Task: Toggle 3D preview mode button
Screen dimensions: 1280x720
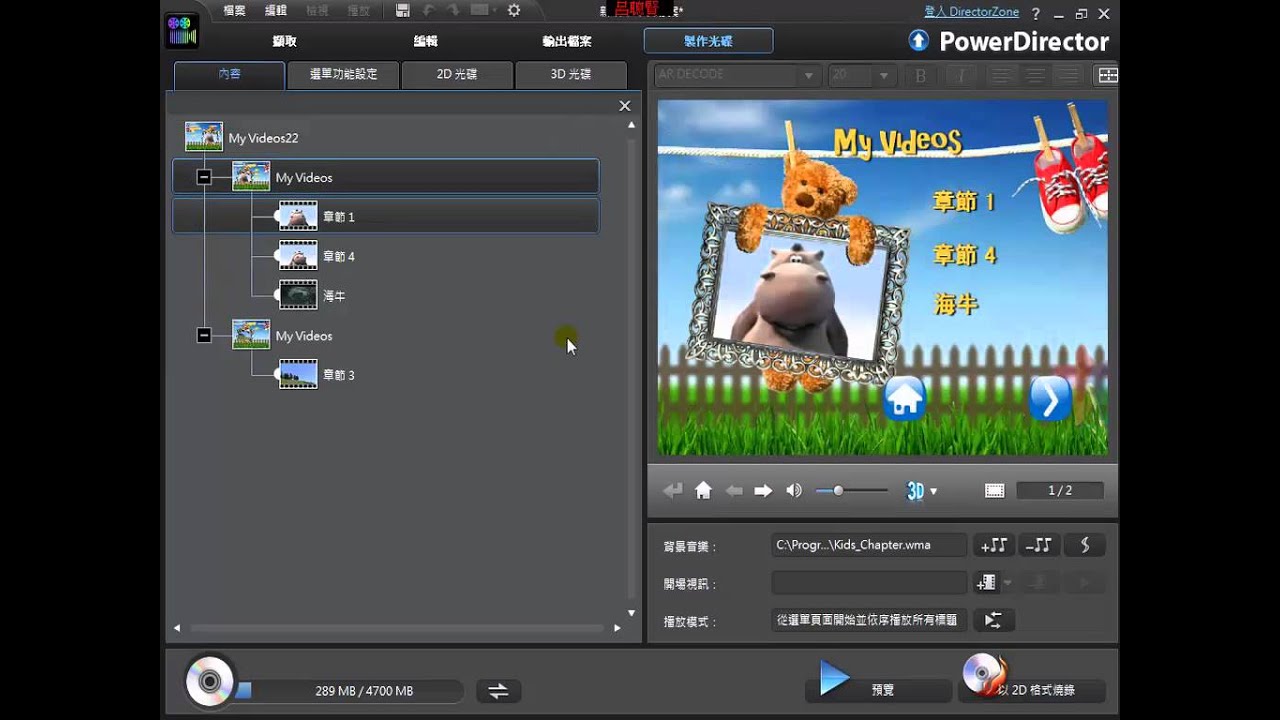Action: pos(915,491)
